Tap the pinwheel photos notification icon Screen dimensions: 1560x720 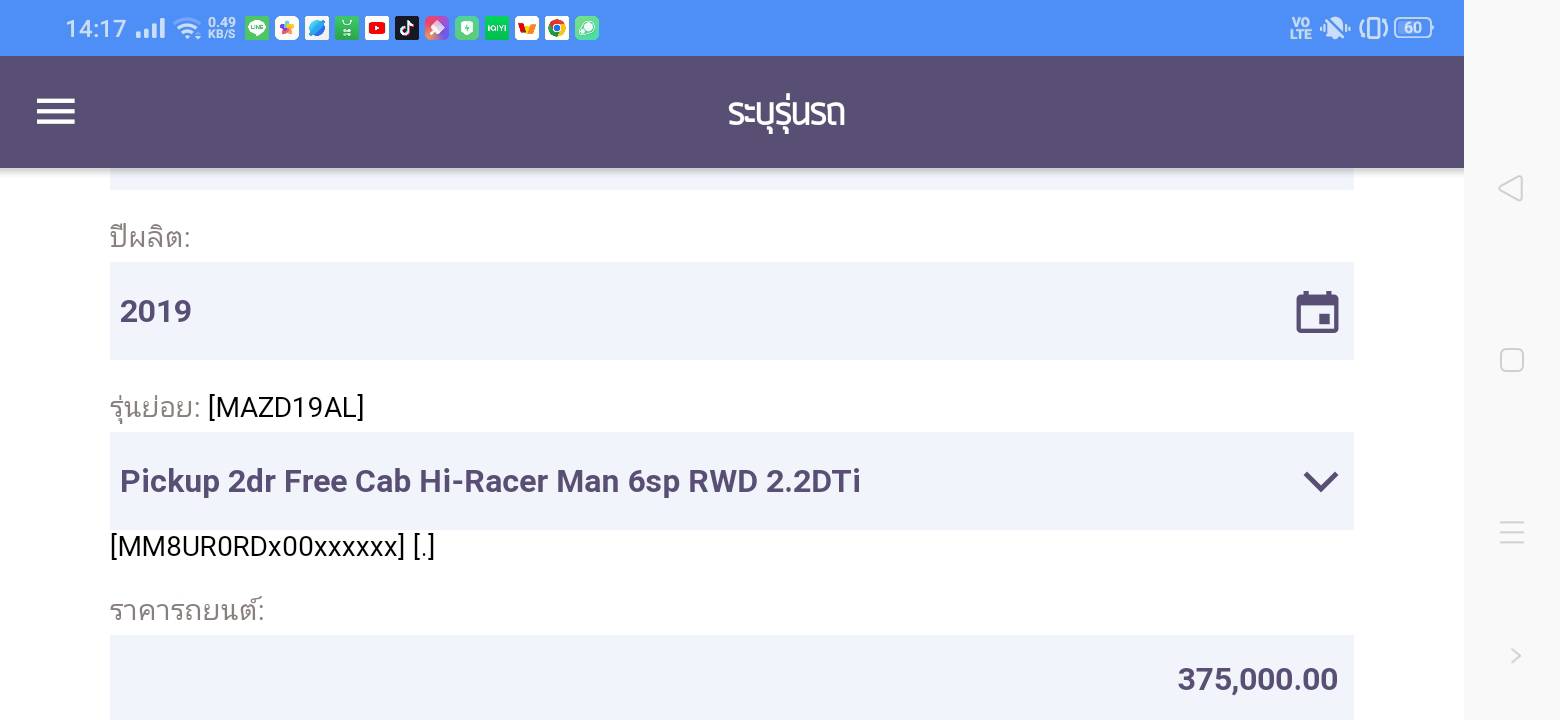(287, 28)
